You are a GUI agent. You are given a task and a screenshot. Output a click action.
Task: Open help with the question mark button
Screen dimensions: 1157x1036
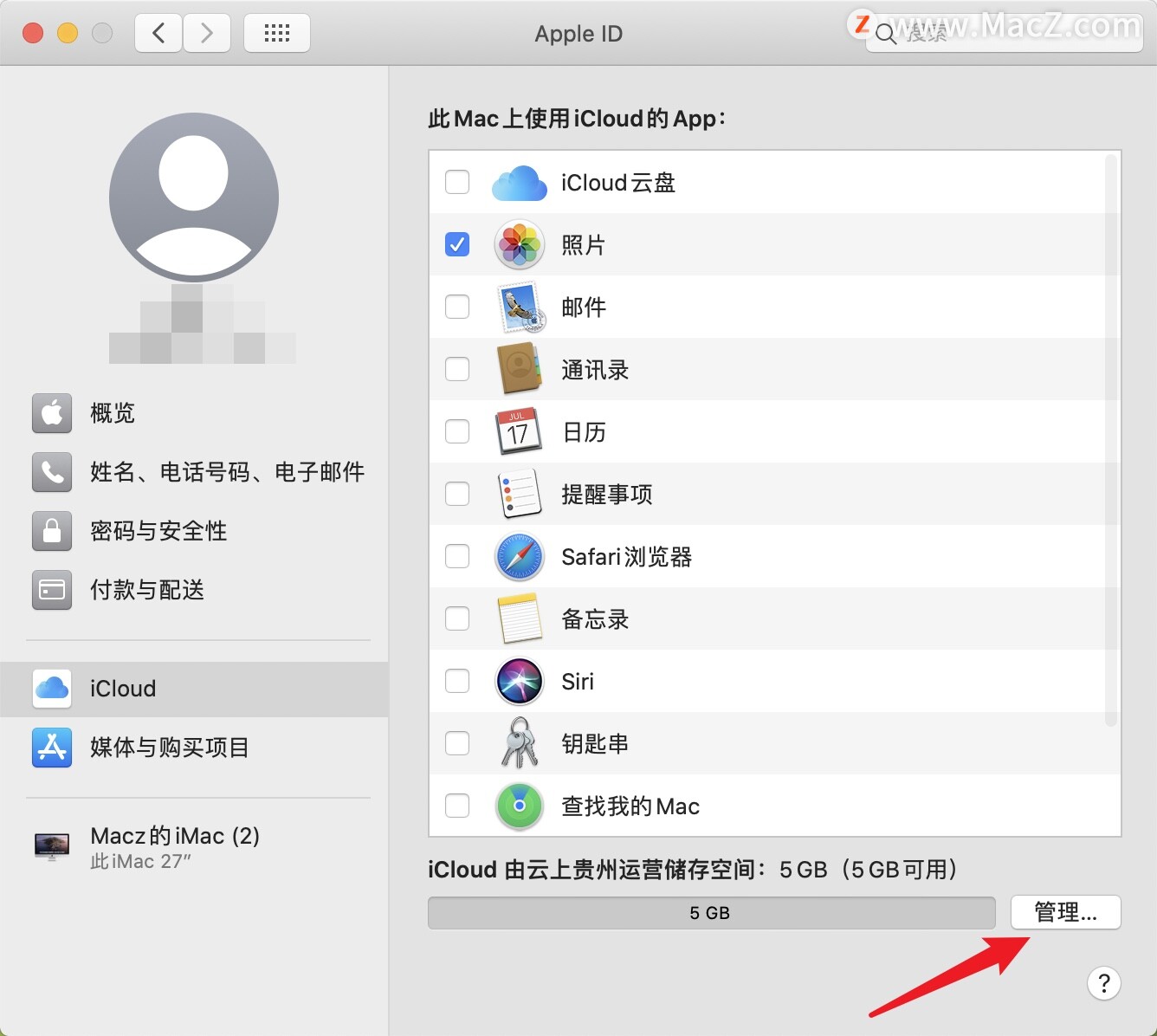click(x=1104, y=983)
